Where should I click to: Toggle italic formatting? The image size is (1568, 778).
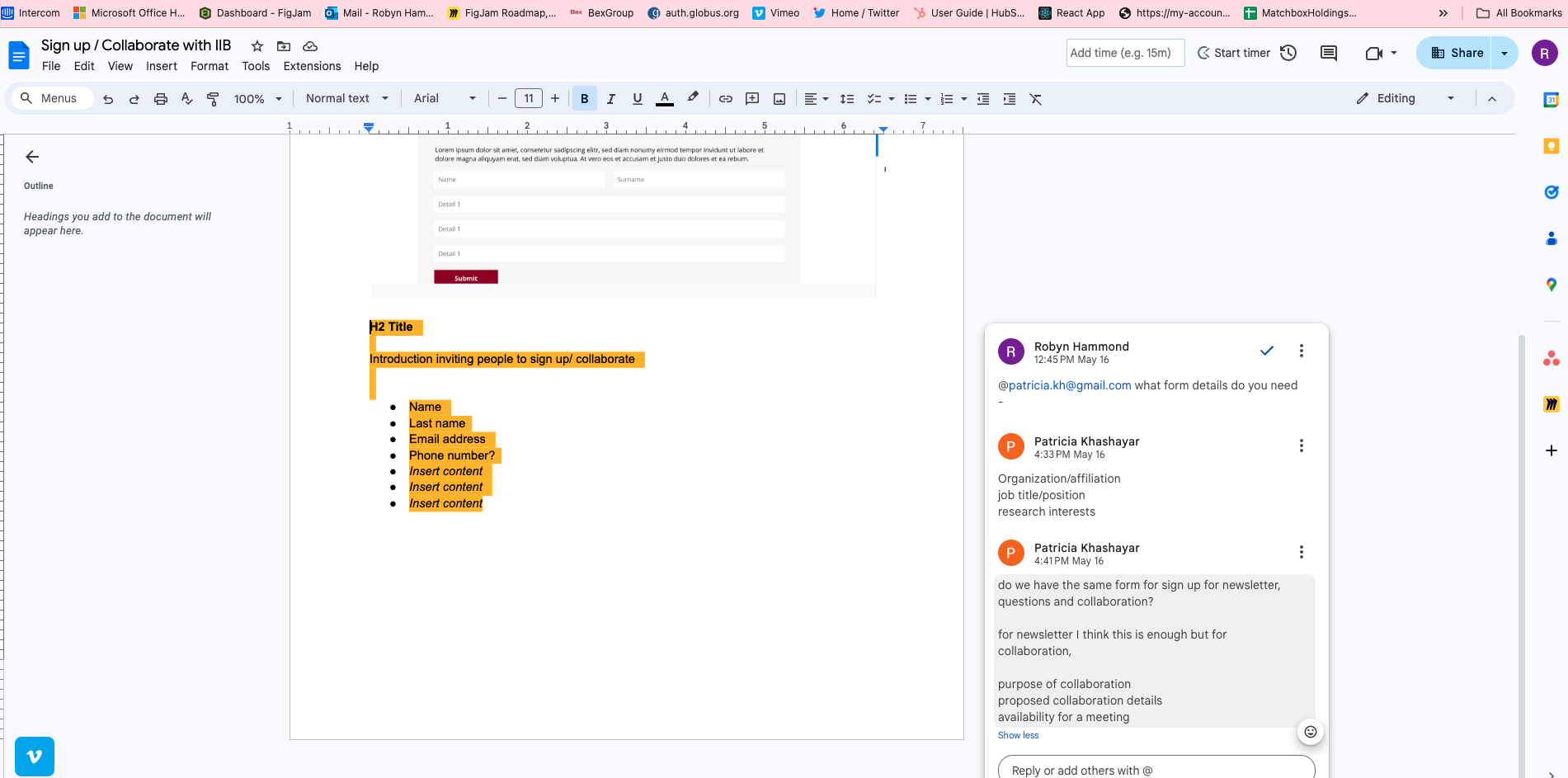coord(610,99)
